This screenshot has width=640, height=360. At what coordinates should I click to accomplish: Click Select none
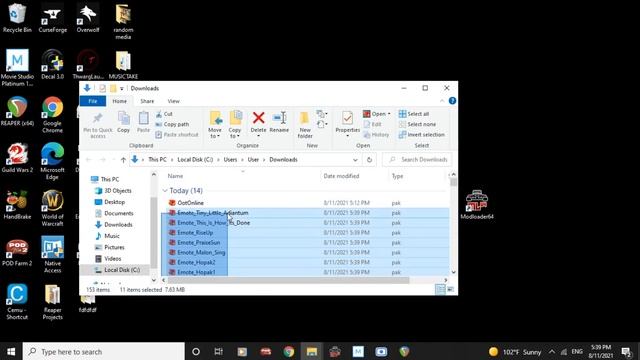[x=417, y=124]
